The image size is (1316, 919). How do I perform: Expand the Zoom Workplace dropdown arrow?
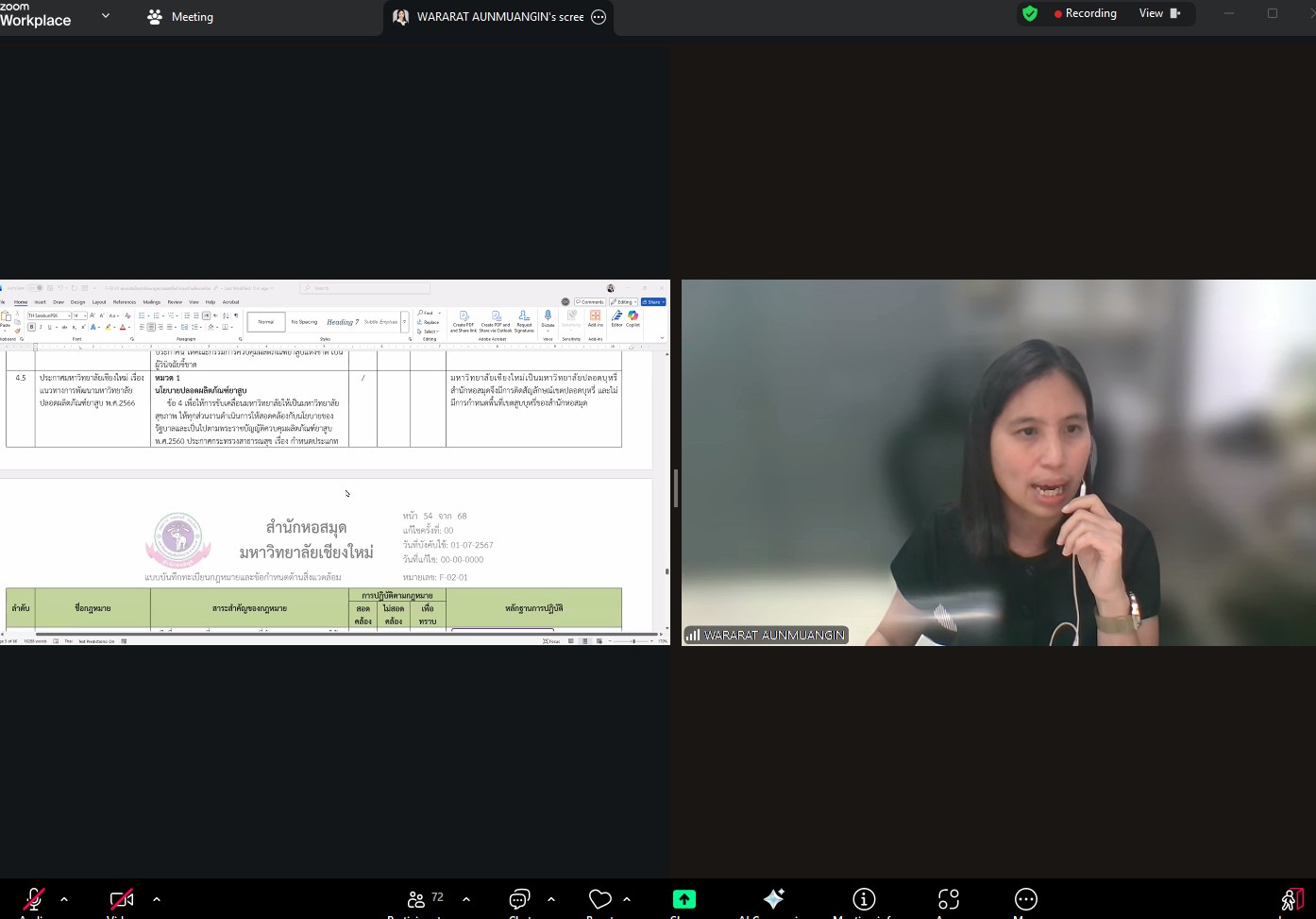point(105,16)
